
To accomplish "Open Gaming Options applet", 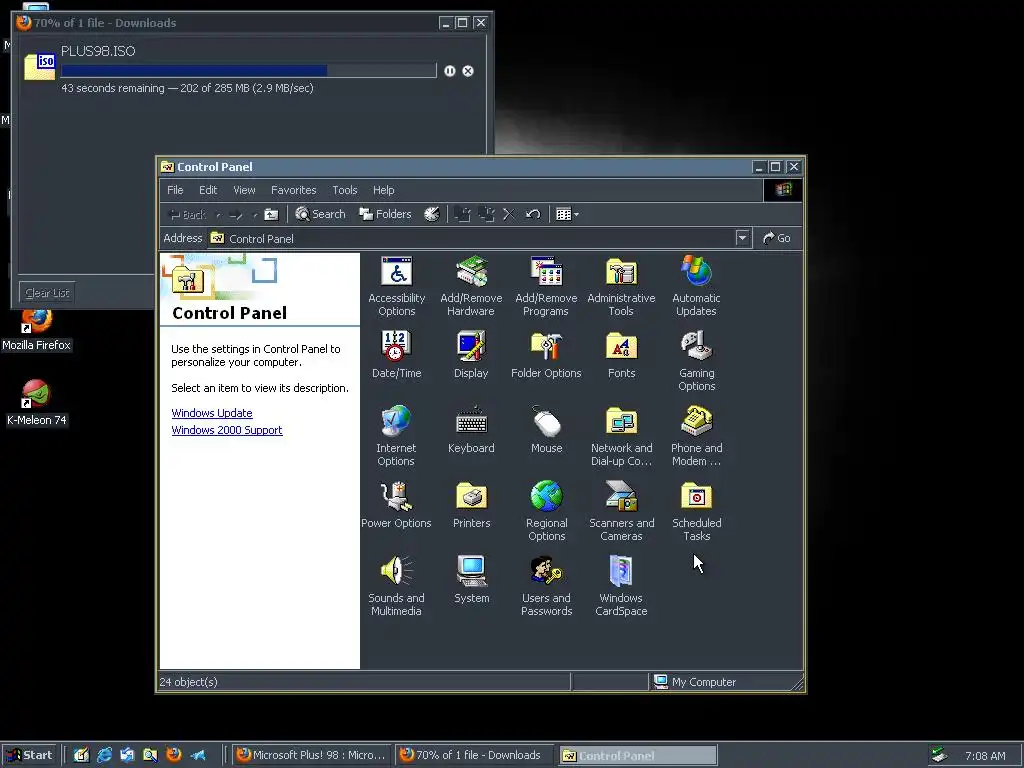I will pyautogui.click(x=696, y=361).
